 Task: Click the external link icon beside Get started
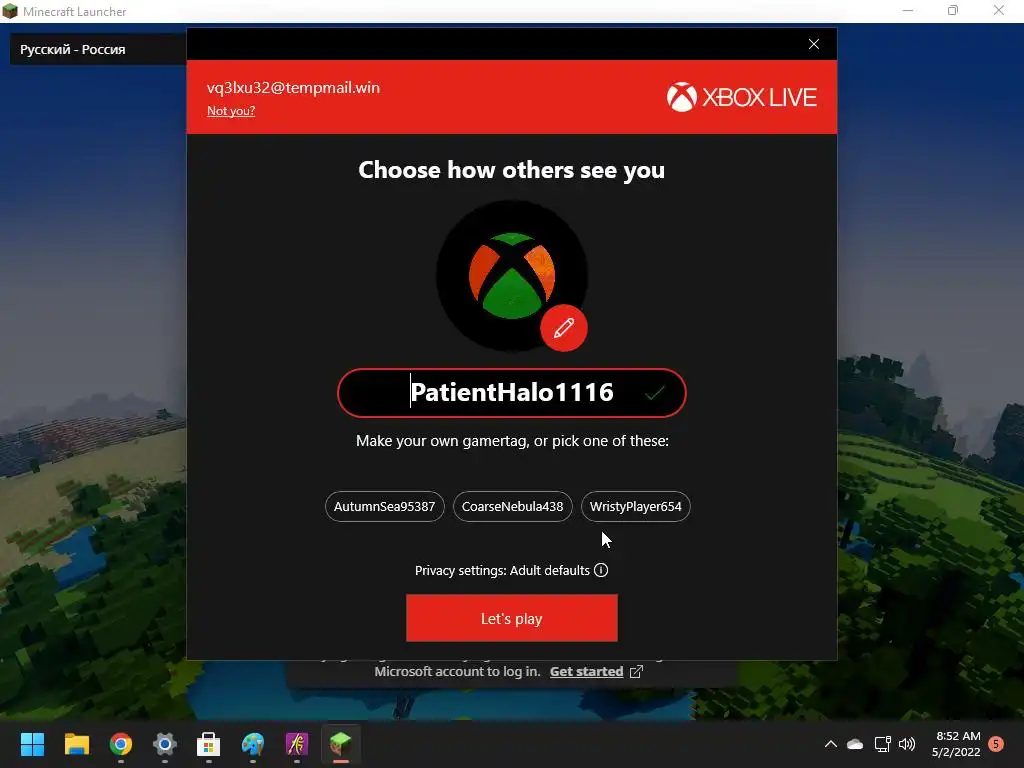(x=636, y=671)
